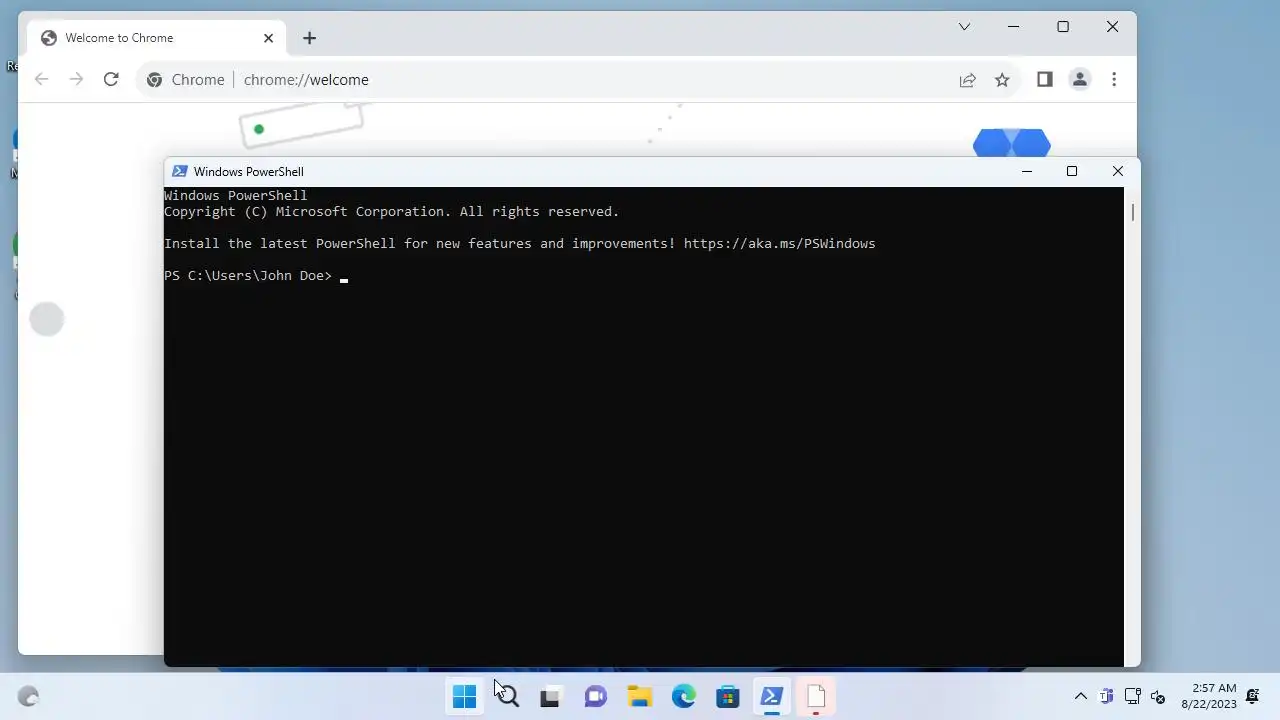Image resolution: width=1280 pixels, height=720 pixels.
Task: Open a new Chrome tab with plus button
Action: 309,38
